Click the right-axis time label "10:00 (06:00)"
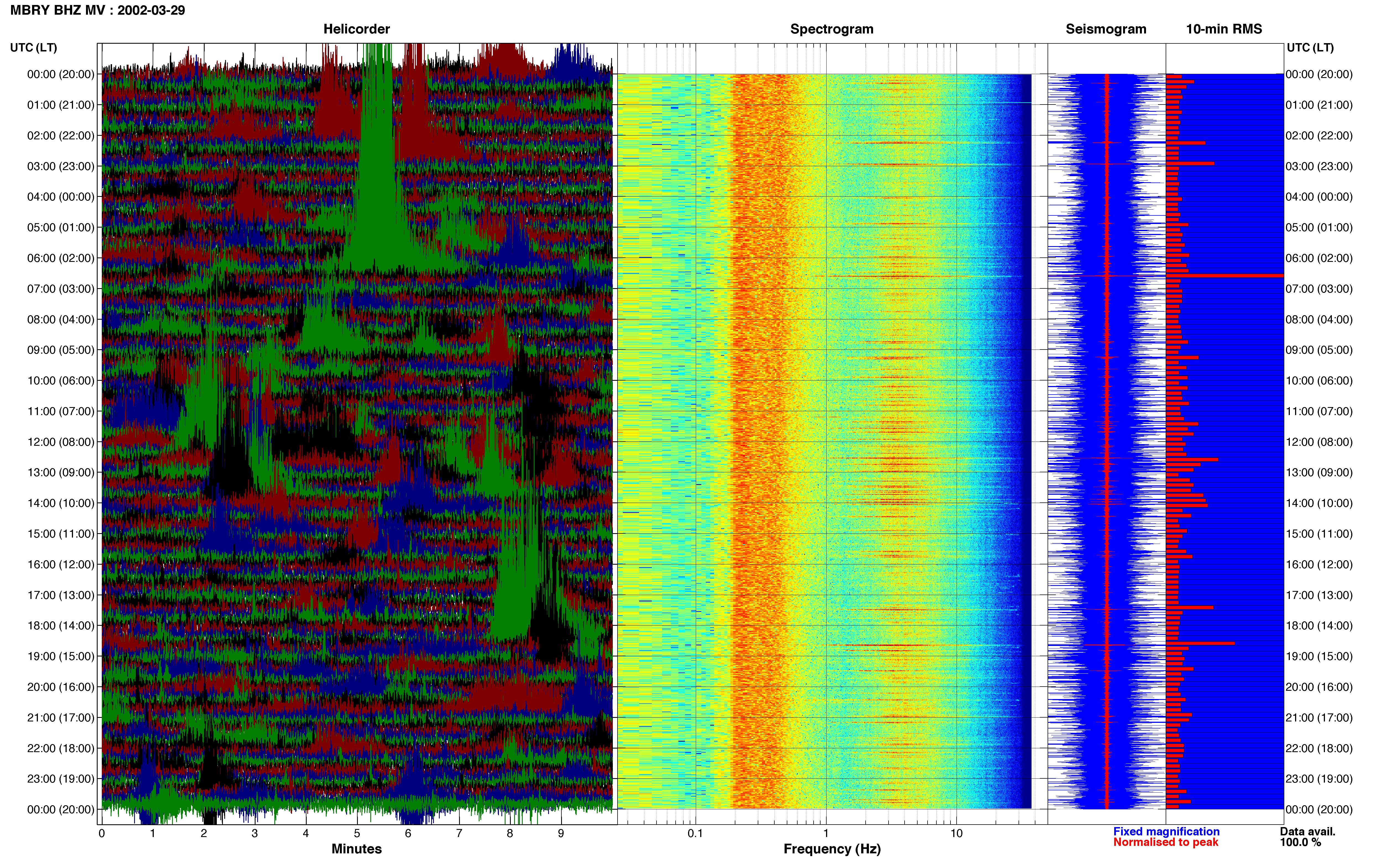Image resolution: width=1388 pixels, height=868 pixels. (1319, 380)
